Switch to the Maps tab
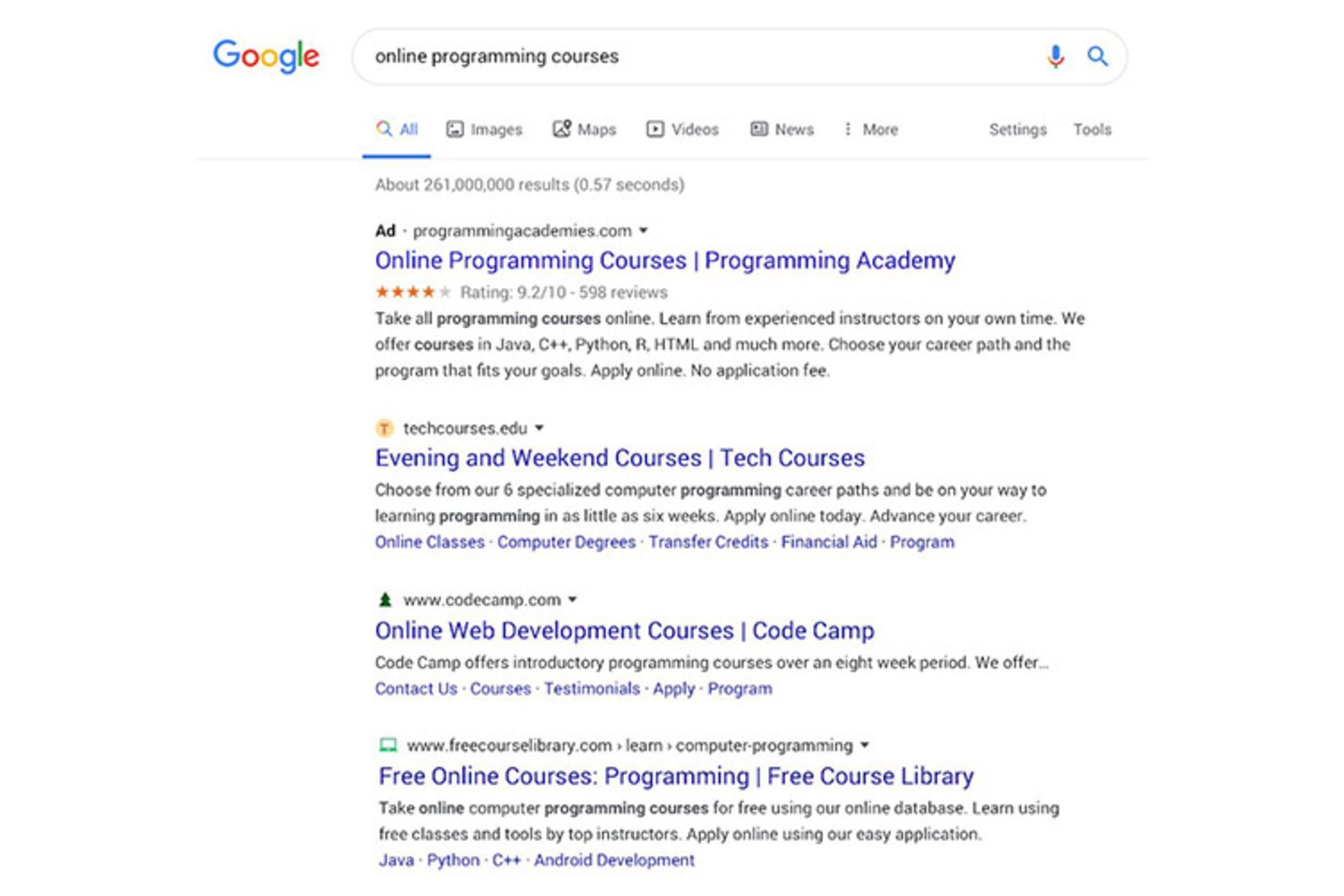 pyautogui.click(x=584, y=129)
